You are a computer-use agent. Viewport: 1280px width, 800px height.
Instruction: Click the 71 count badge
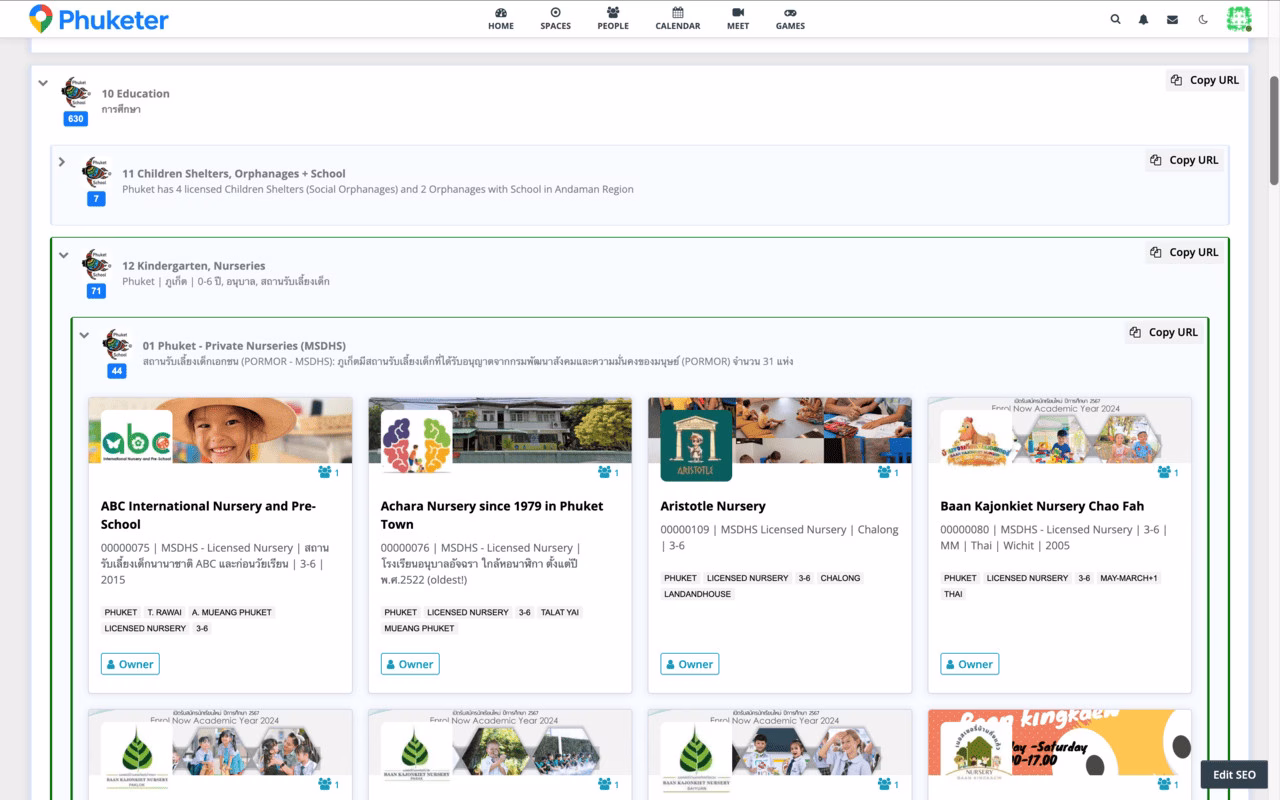pos(96,291)
